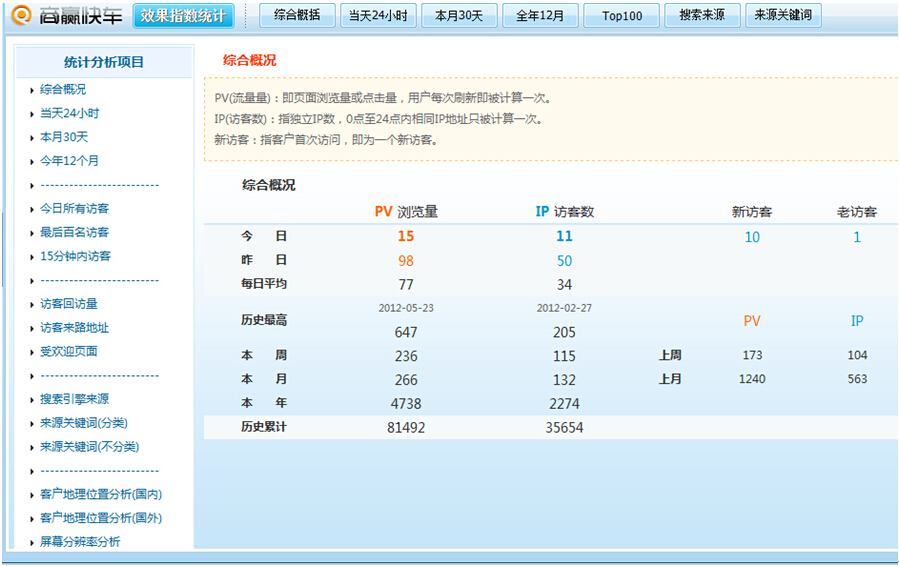Open the 全年12月 tab
The image size is (899, 567).
point(540,16)
